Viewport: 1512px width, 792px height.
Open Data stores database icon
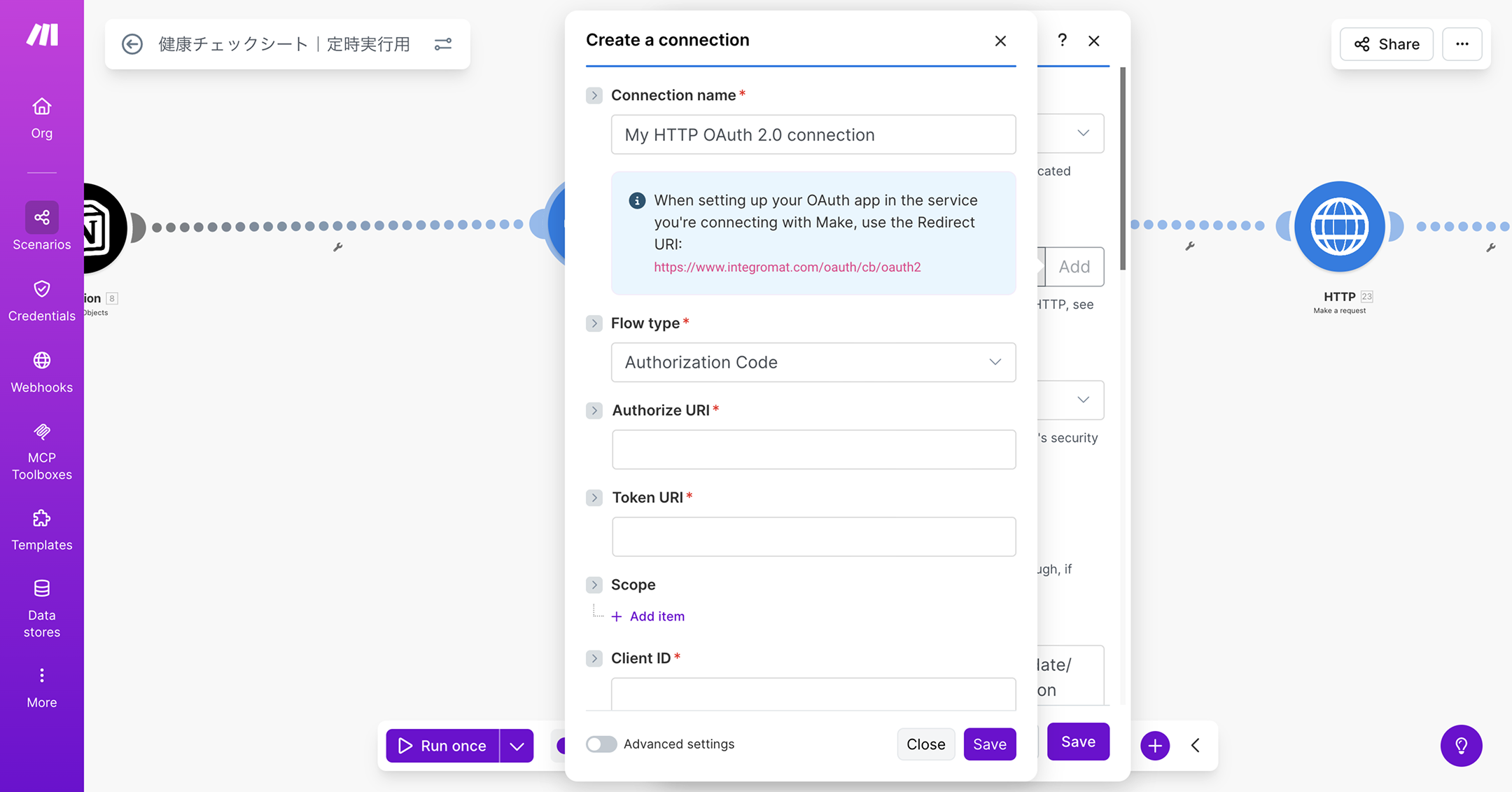coord(42,589)
